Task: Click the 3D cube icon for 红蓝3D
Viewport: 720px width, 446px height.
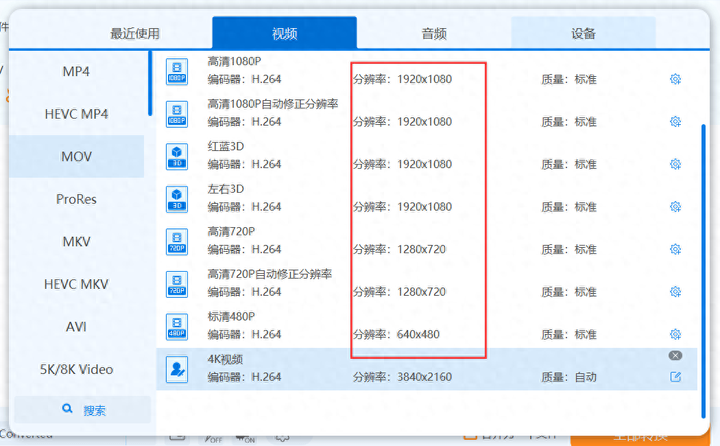Action: click(x=177, y=157)
